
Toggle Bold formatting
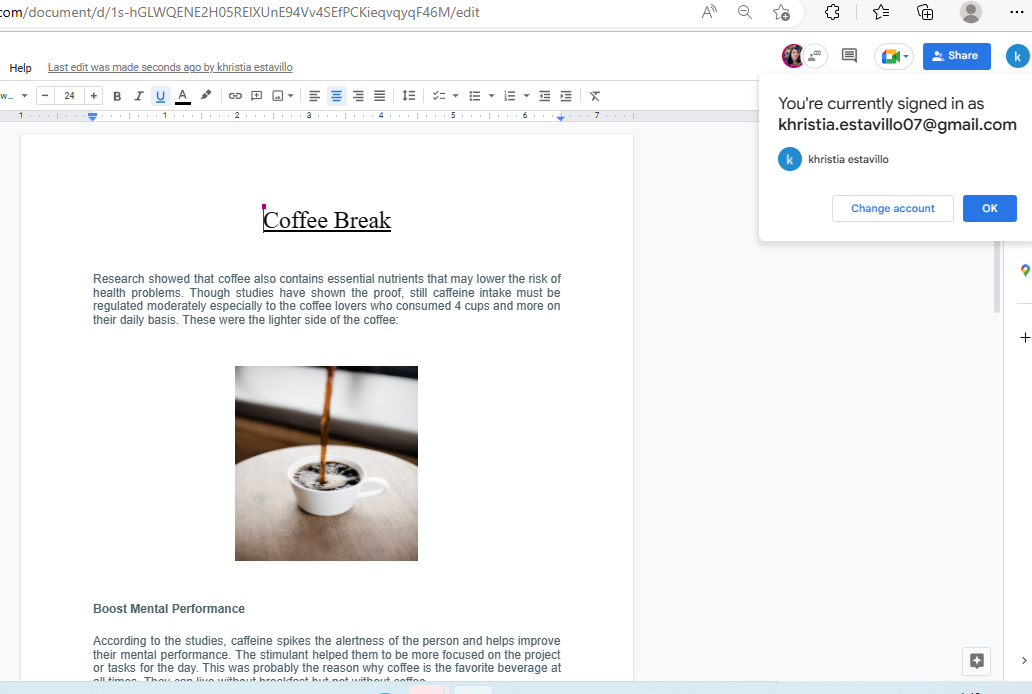click(117, 96)
